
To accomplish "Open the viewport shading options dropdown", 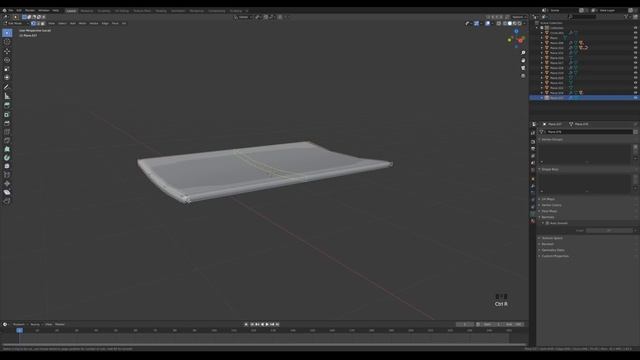I will [525, 23].
